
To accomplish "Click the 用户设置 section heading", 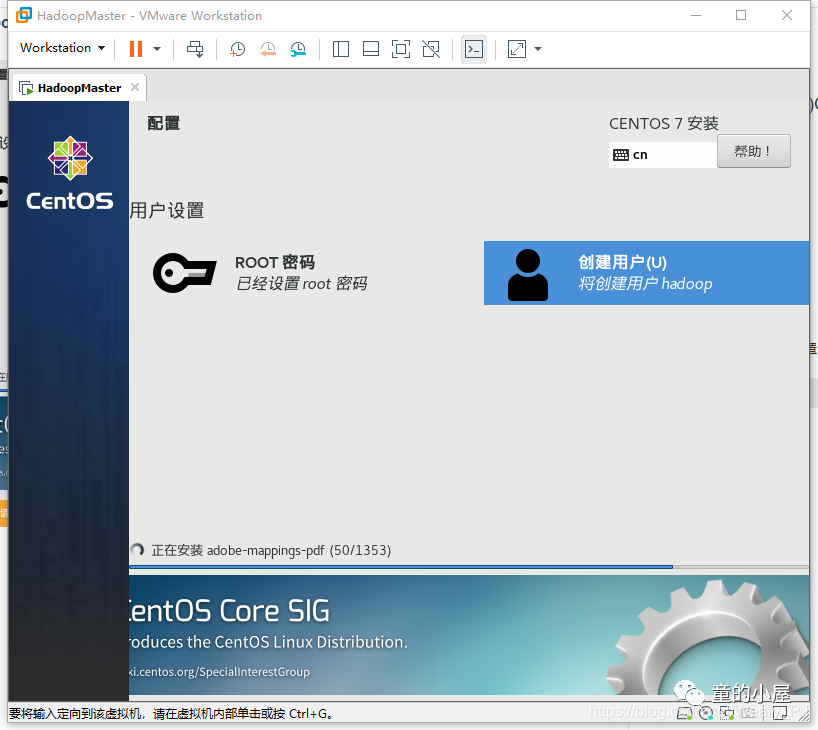I will coord(167,210).
